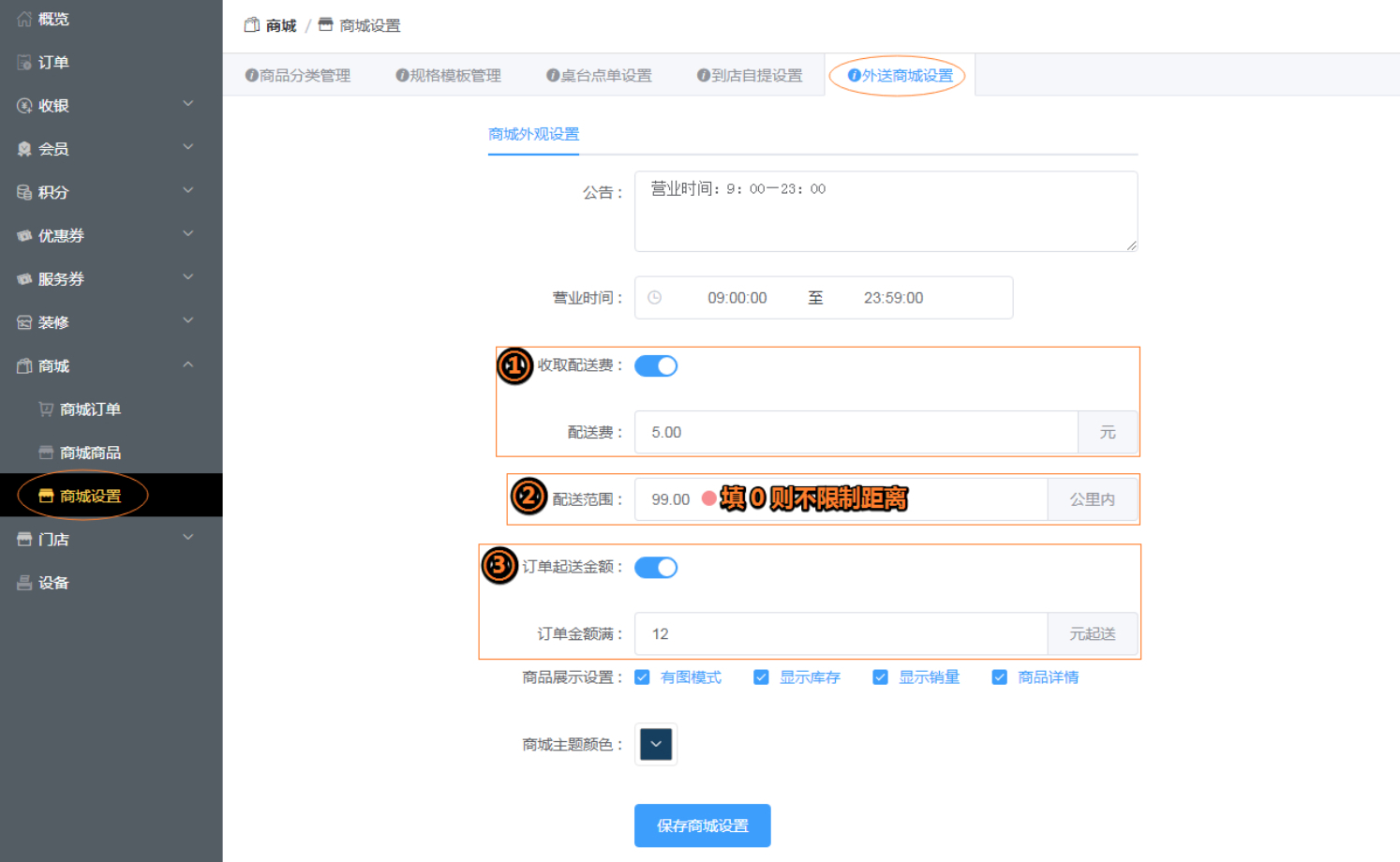Expand the 服务券 menu chevron
This screenshot has height=862, width=1400.
click(x=188, y=277)
